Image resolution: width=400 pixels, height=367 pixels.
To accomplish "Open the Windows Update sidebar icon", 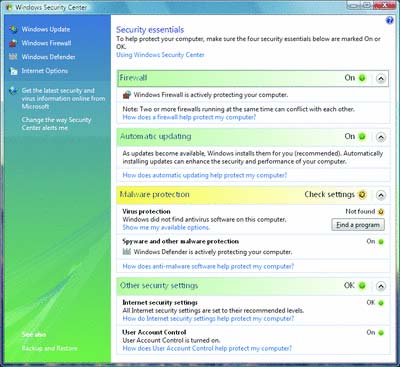I will pyautogui.click(x=13, y=29).
